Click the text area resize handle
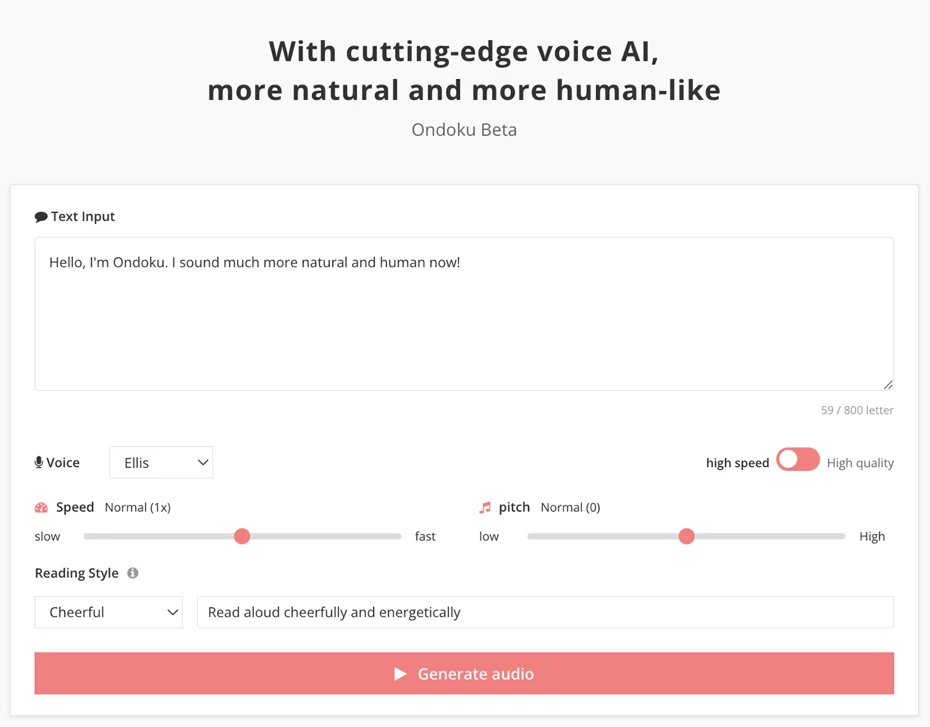This screenshot has width=930, height=727. tap(887, 384)
